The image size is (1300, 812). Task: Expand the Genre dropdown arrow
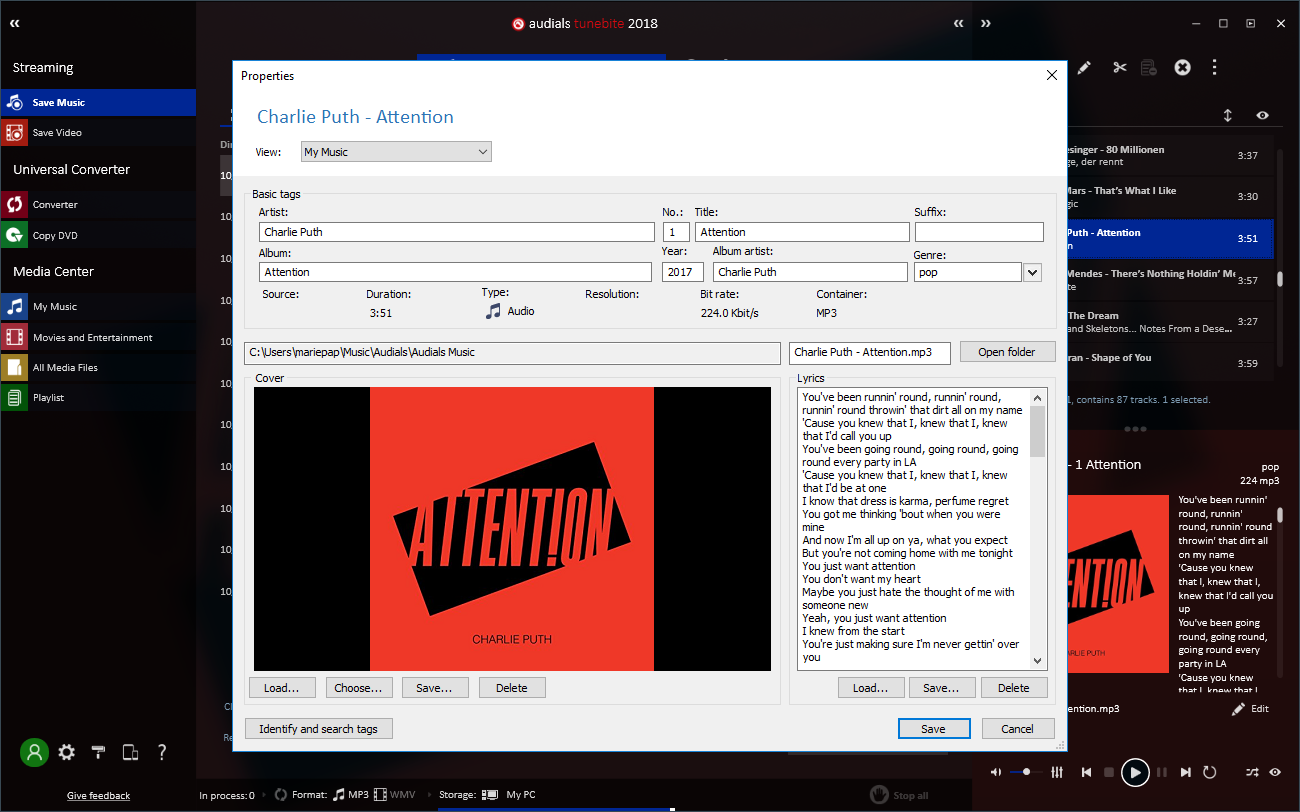pyautogui.click(x=1033, y=272)
